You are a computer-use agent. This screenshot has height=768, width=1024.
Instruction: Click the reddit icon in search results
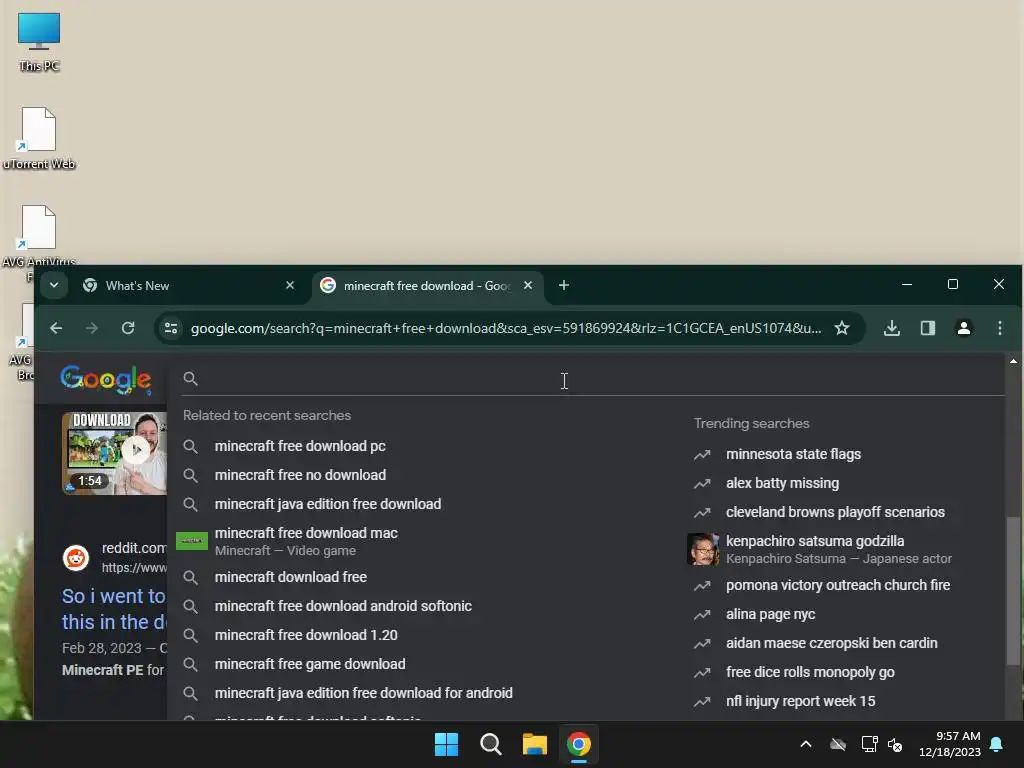coord(76,558)
